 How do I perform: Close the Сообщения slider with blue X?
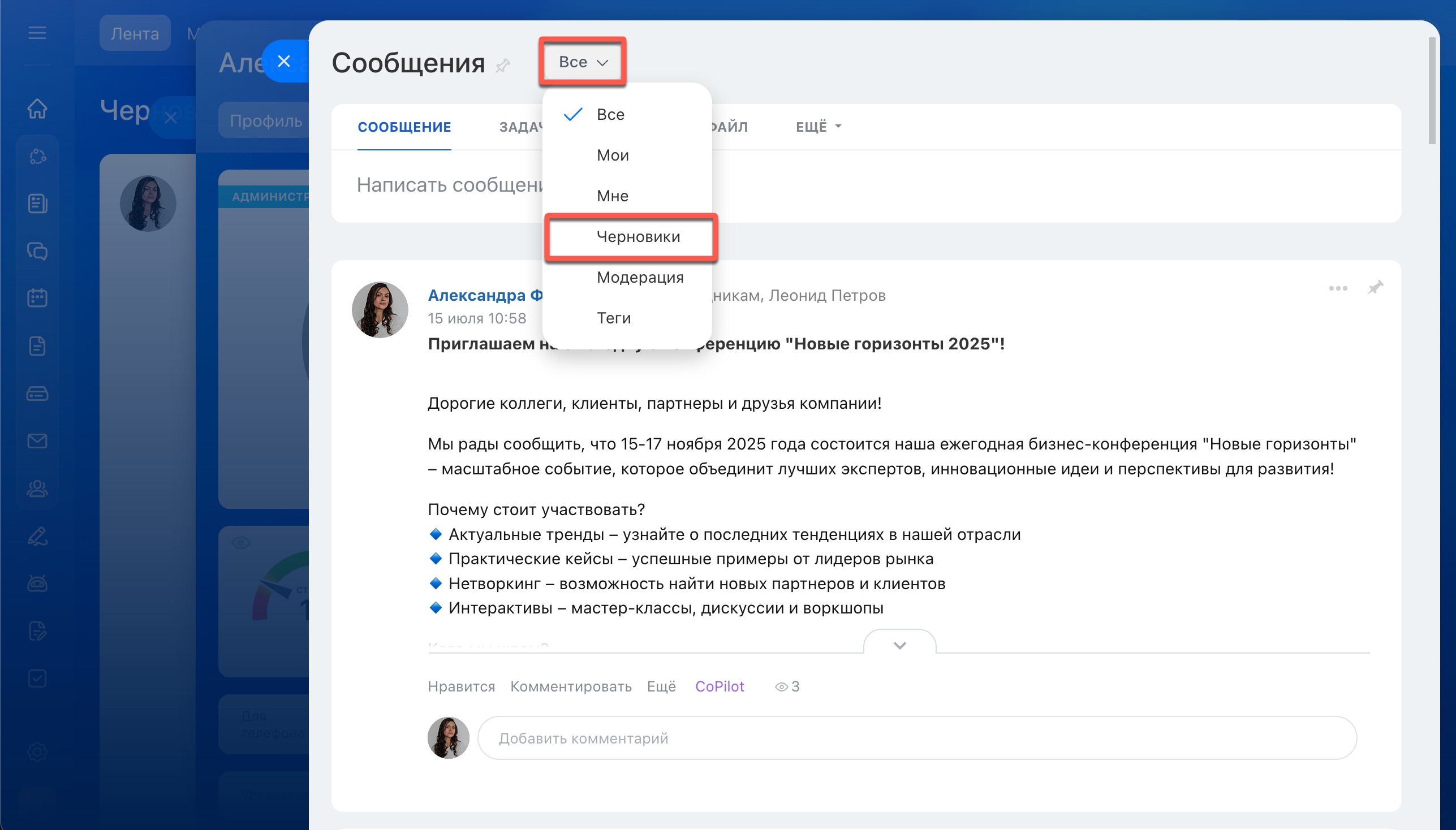coord(284,61)
